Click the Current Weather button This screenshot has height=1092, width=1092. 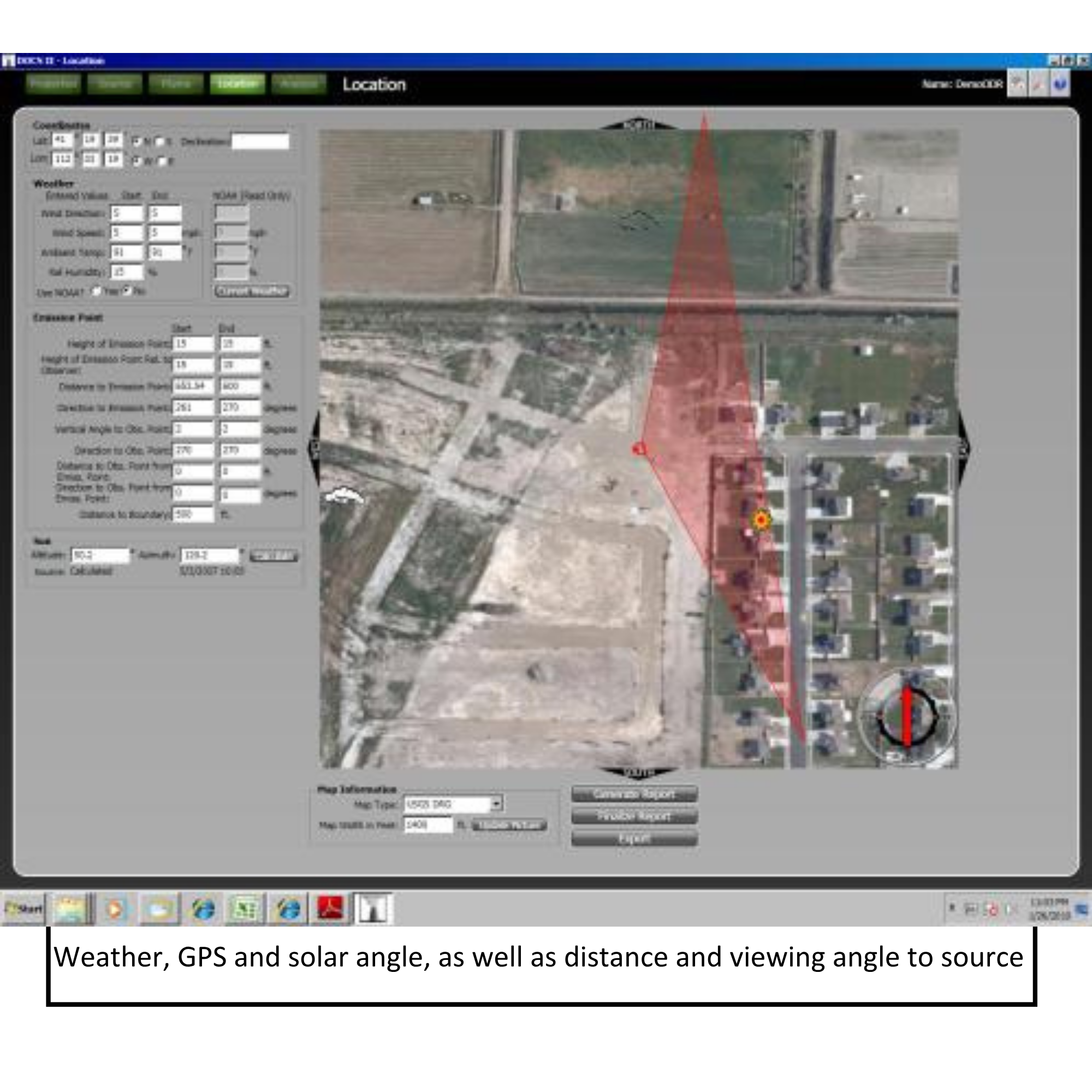click(x=252, y=291)
